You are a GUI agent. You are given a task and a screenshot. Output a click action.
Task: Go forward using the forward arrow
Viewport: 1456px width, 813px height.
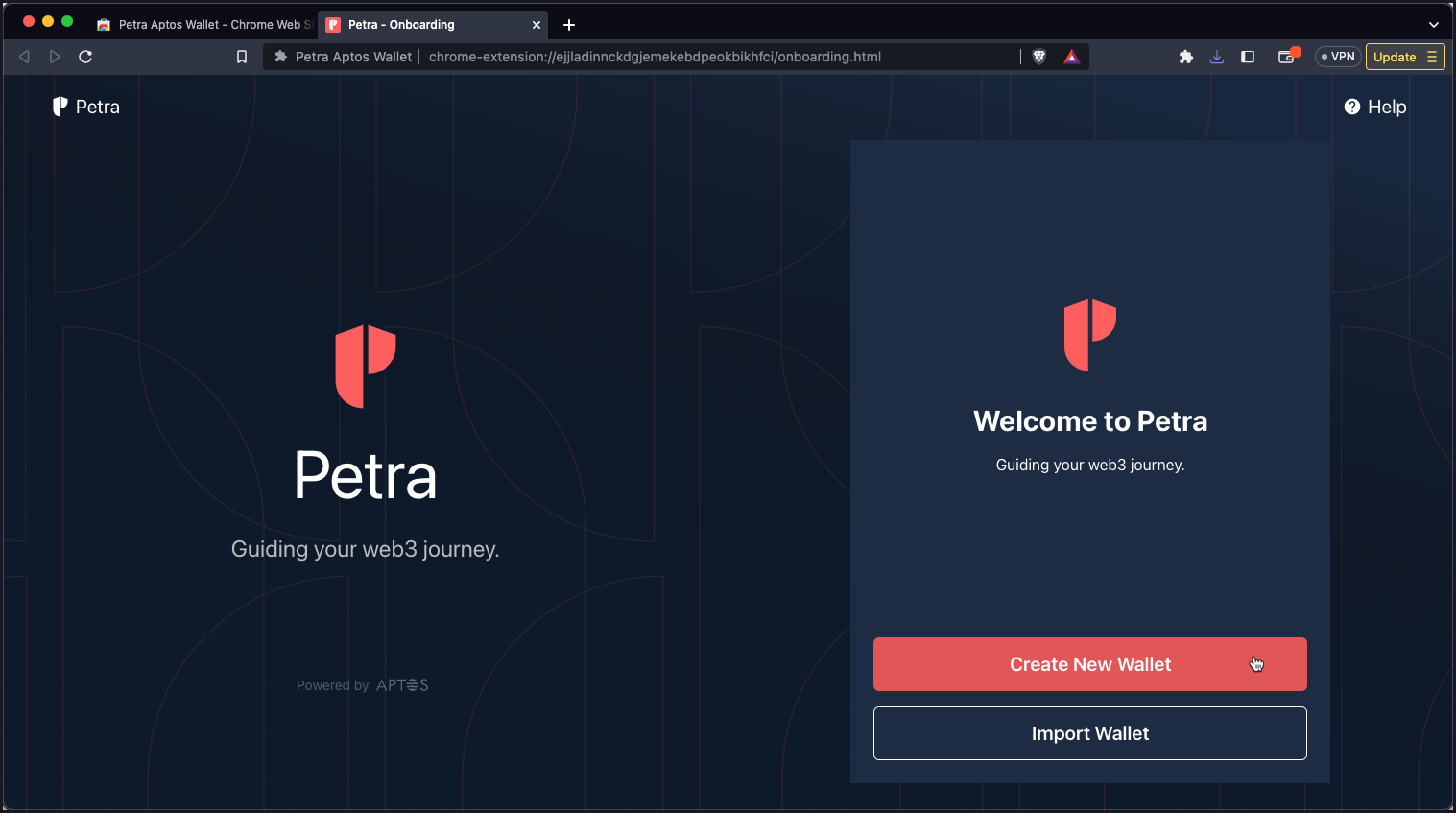pyautogui.click(x=55, y=57)
